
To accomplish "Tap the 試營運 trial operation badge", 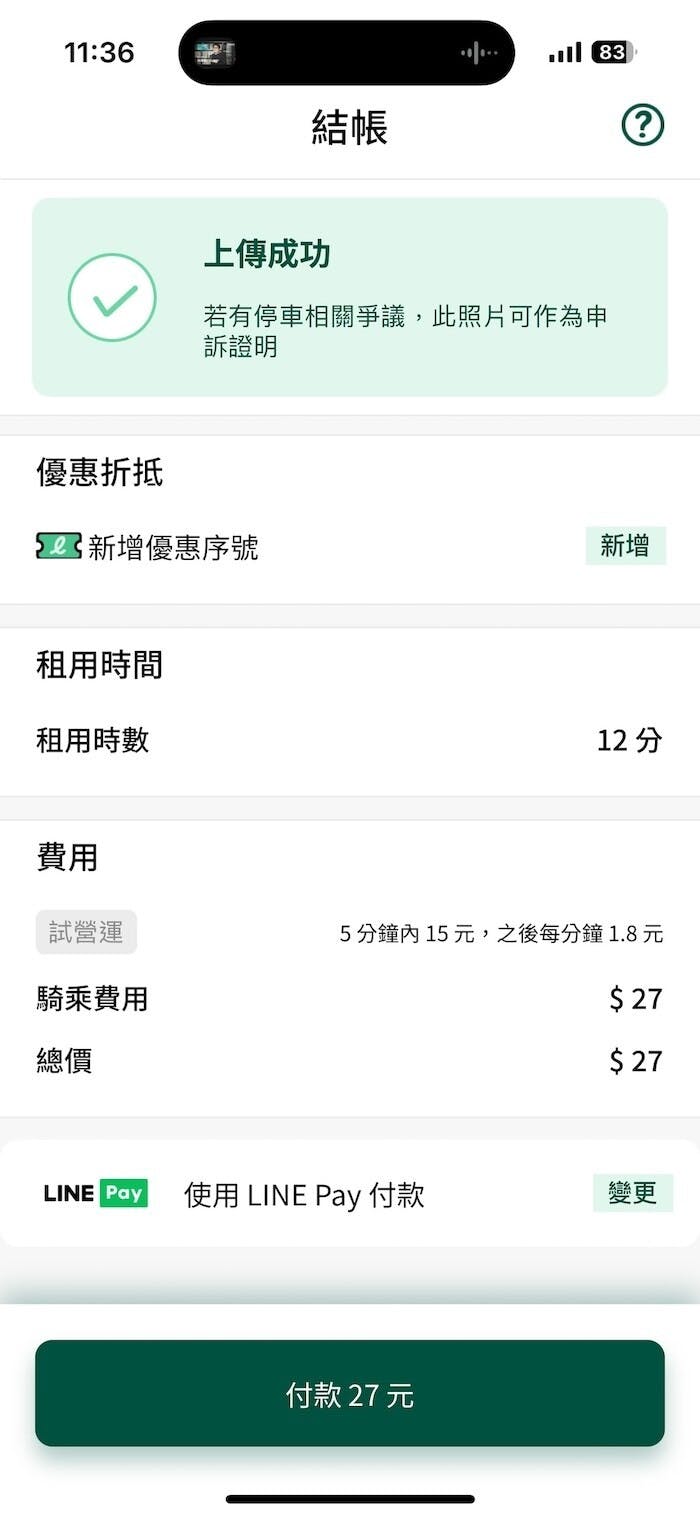I will [86, 932].
